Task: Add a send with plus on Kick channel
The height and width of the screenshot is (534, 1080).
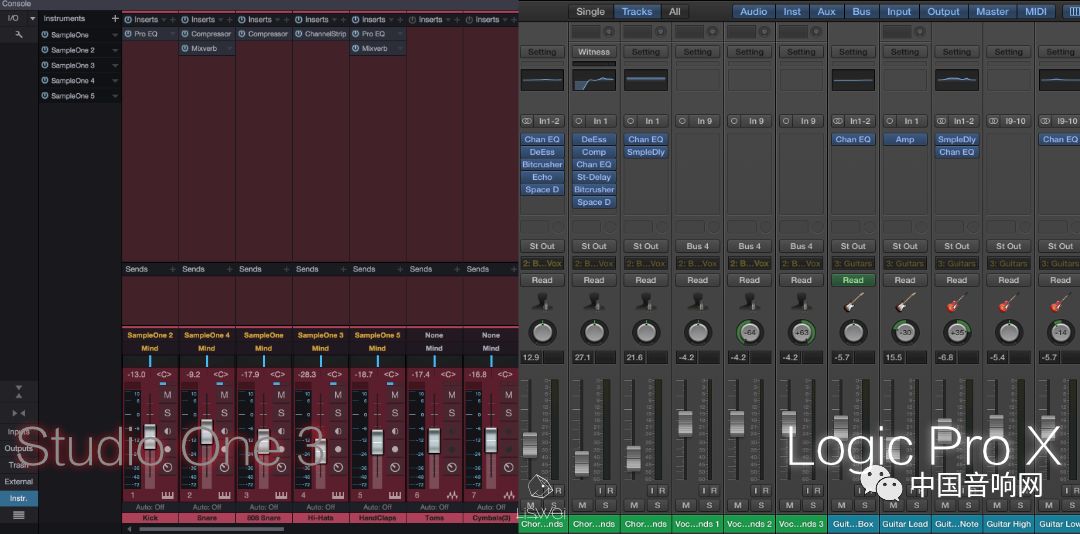Action: (172, 269)
